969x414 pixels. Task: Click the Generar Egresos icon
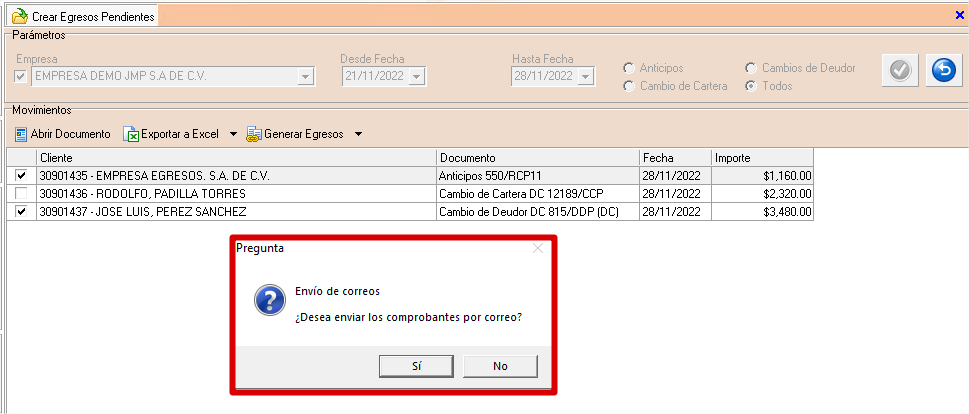pyautogui.click(x=254, y=134)
